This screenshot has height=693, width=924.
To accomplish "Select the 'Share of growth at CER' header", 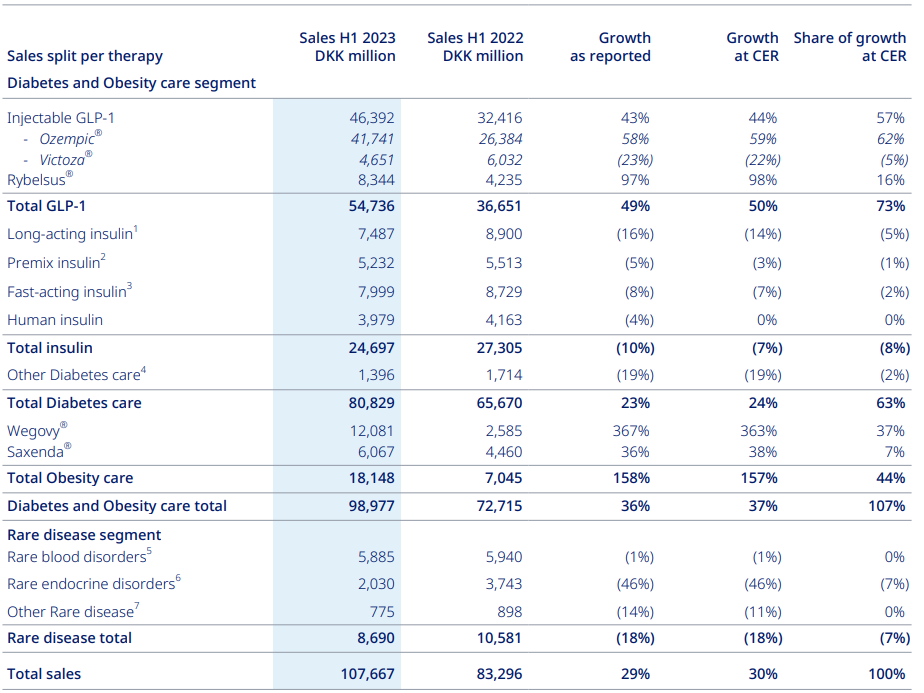I will [849, 47].
